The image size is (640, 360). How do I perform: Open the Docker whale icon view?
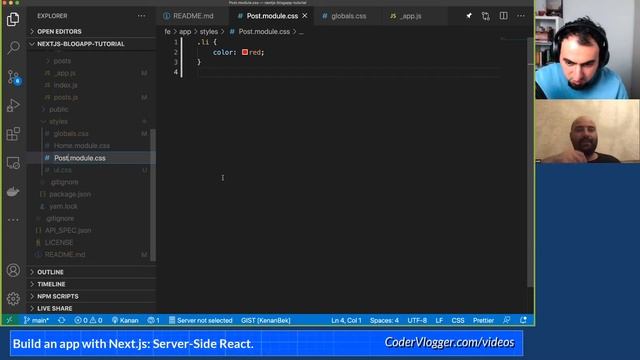click(x=13, y=191)
